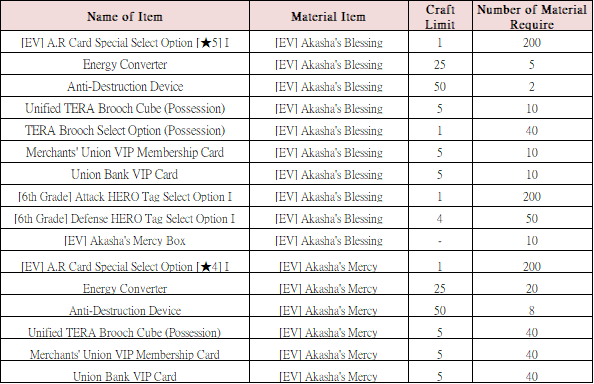Click '[6th Grade] Defense HERO Tag Select Option I'
This screenshot has width=594, height=384.
pyautogui.click(x=125, y=219)
